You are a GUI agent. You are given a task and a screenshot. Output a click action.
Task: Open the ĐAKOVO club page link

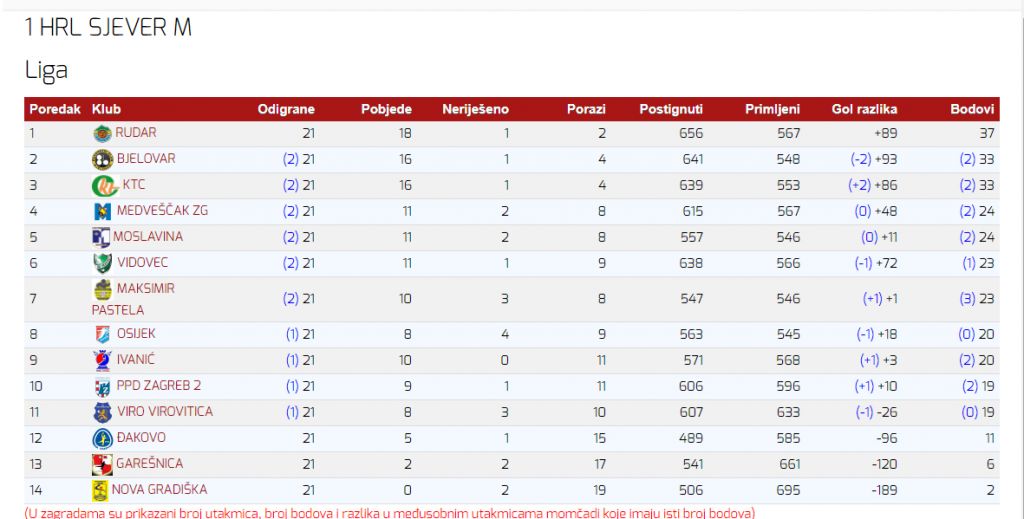[141, 438]
